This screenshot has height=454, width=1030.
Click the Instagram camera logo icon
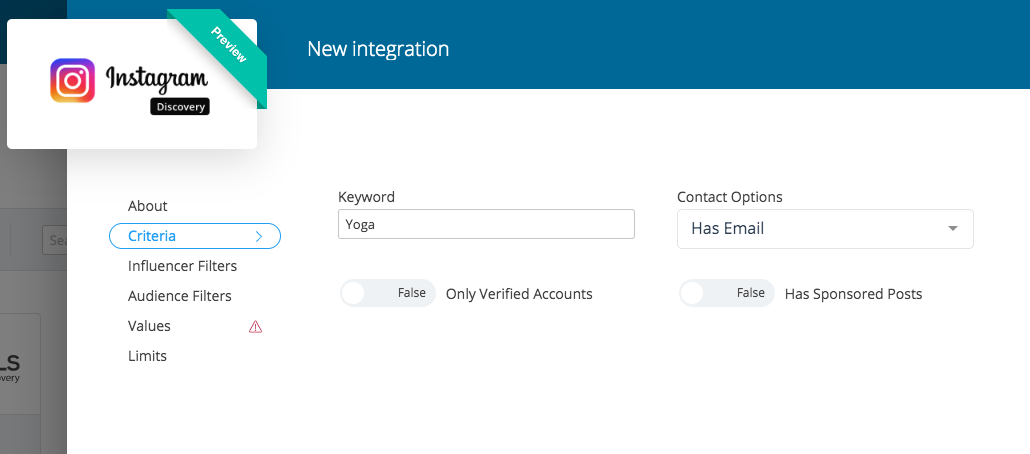click(x=73, y=81)
